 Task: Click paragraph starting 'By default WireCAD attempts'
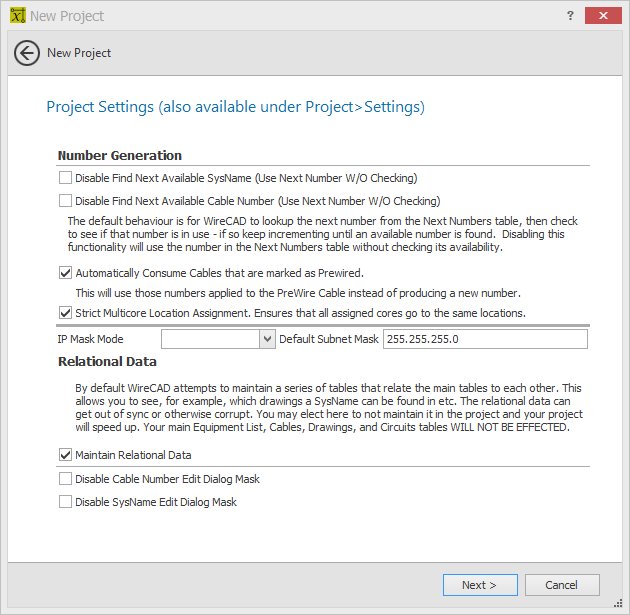point(329,407)
